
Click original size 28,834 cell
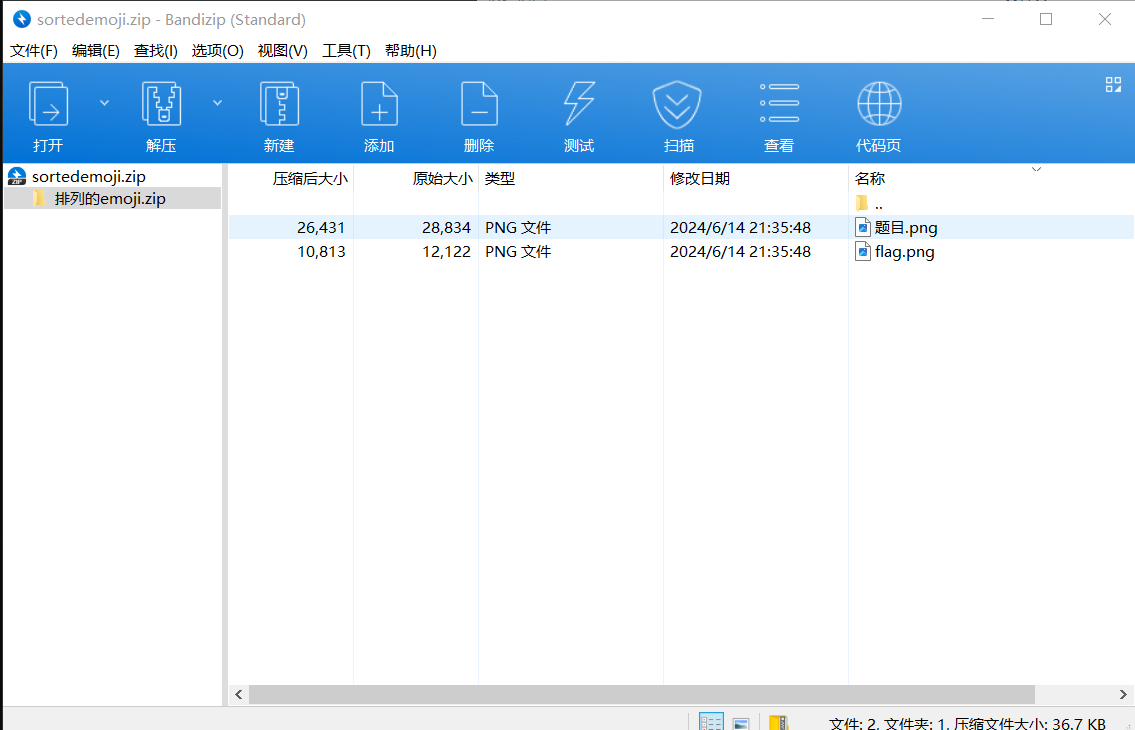(446, 227)
